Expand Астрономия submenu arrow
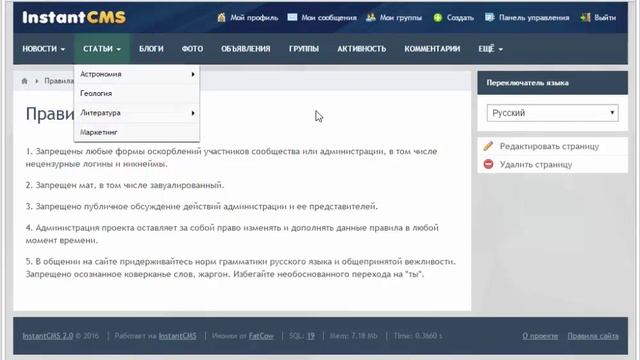Screen dimensions: 640x360 [x=193, y=74]
